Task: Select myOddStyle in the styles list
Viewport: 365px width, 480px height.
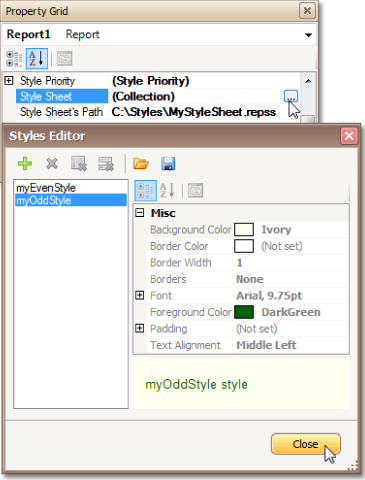Action: pyautogui.click(x=71, y=200)
